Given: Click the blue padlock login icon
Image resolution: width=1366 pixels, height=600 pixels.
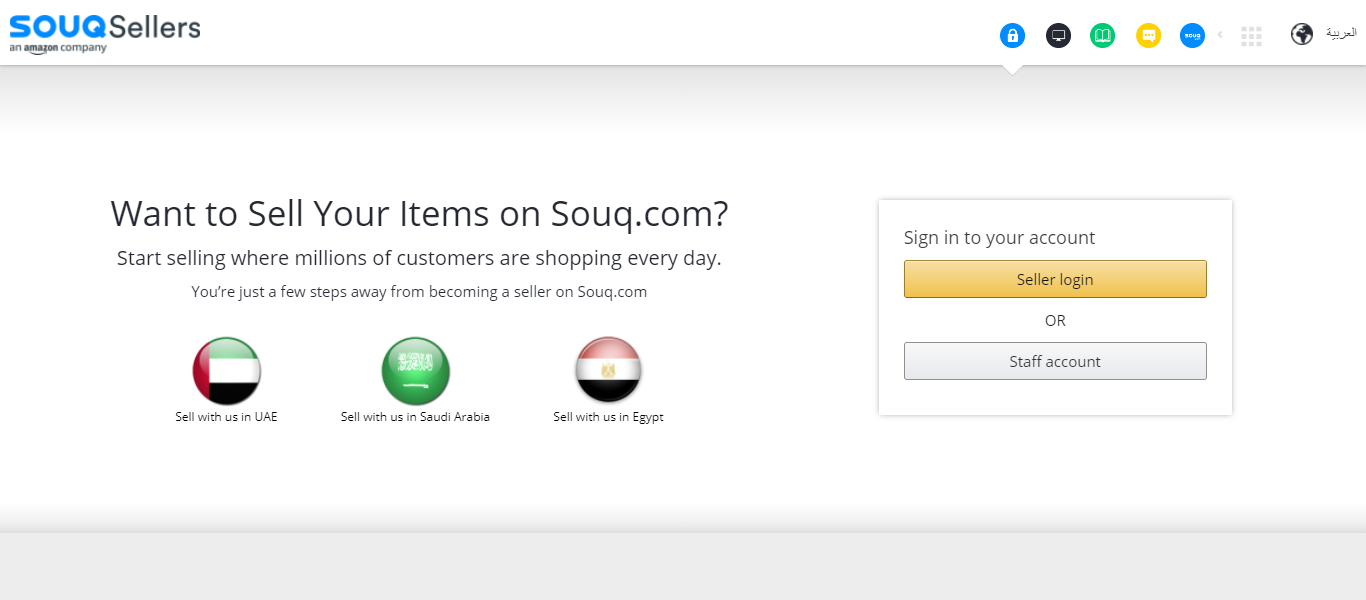Looking at the screenshot, I should (x=1012, y=36).
